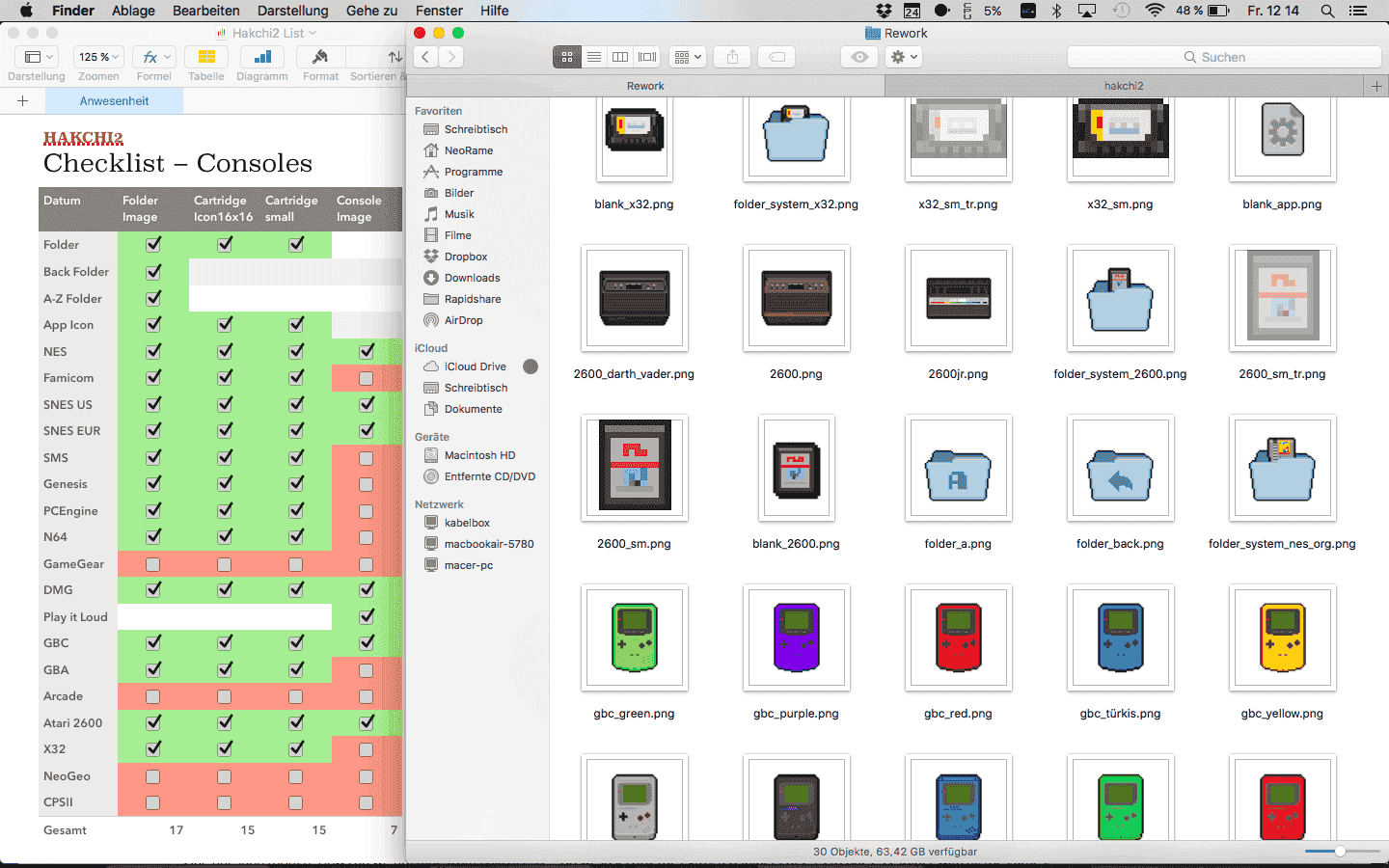
Task: Click the Wi-Fi menu bar icon
Action: 1155,11
